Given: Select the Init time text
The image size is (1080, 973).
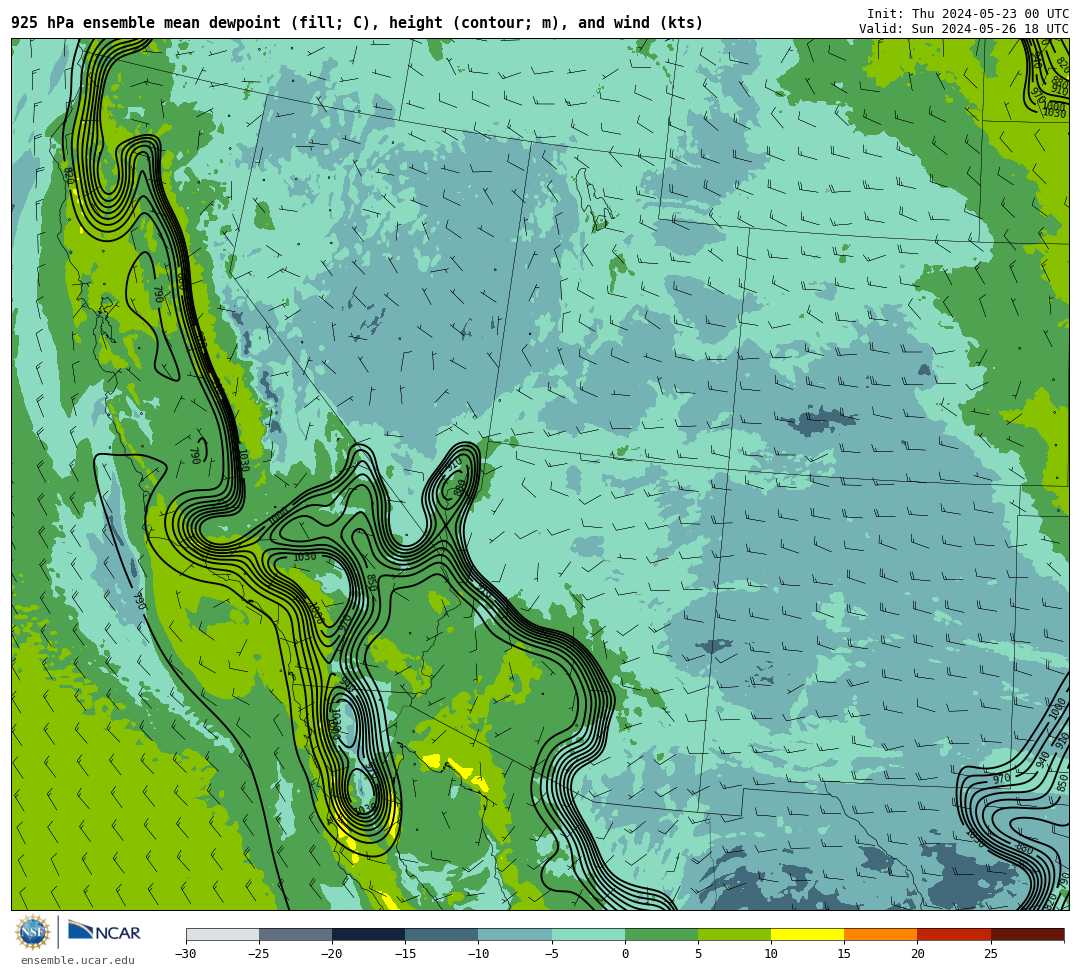Looking at the screenshot, I should pos(968,14).
